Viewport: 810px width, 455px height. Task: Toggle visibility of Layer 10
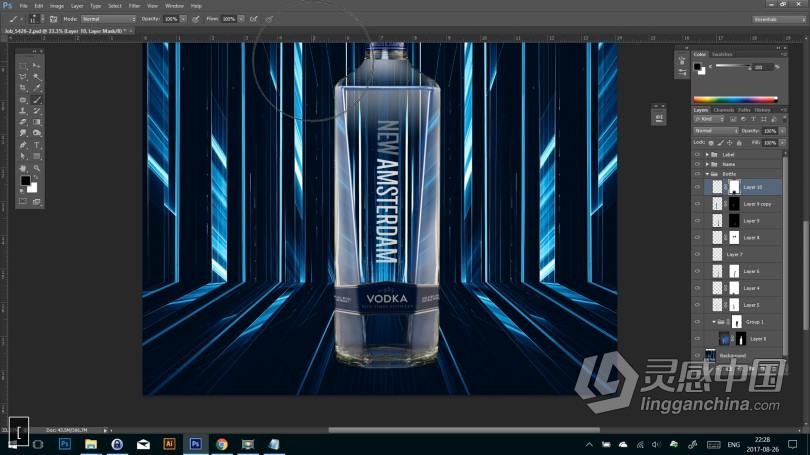click(697, 187)
